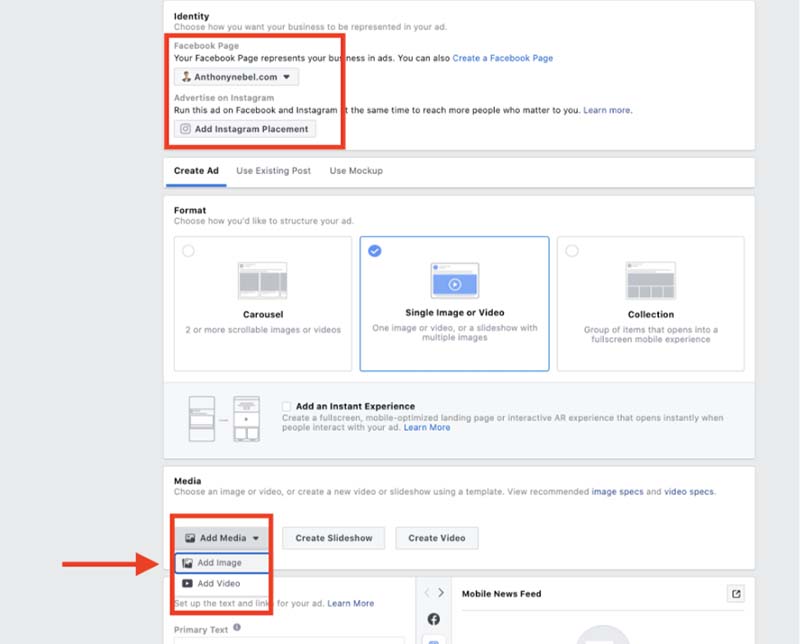Open the Anthonynebel.com Facebook Page dropdown
The image size is (800, 644).
pos(236,77)
